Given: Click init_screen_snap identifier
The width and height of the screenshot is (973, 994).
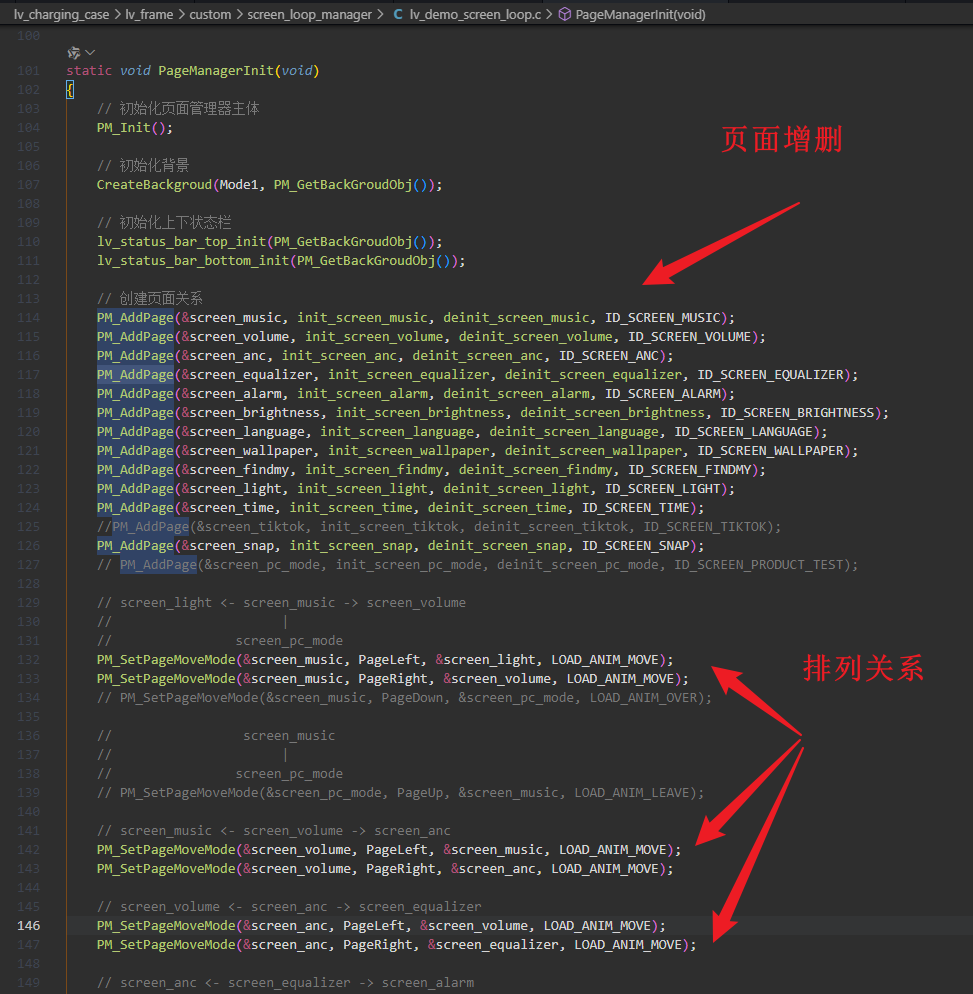Looking at the screenshot, I should [x=351, y=546].
